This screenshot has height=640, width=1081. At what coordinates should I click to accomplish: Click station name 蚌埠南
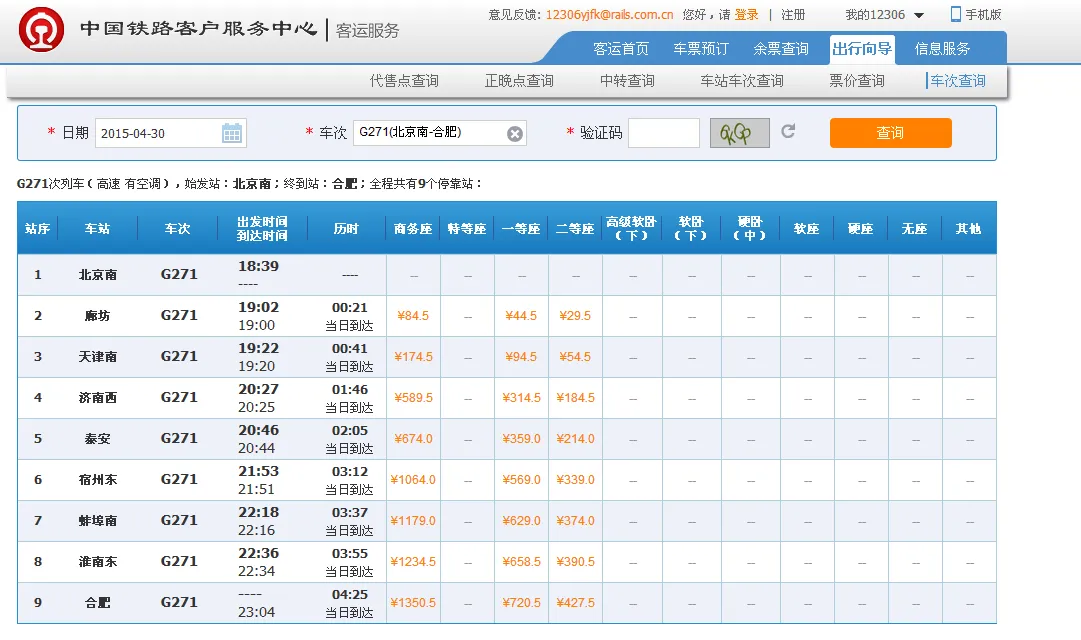[97, 521]
